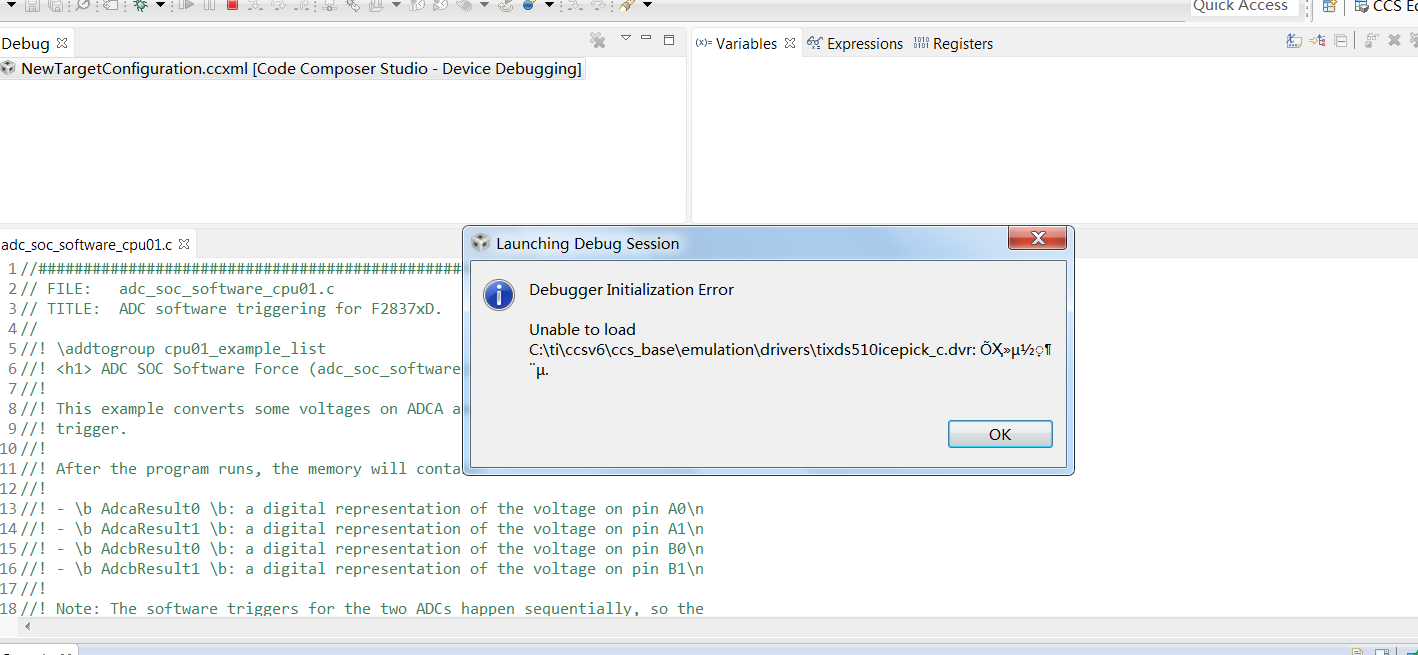Click the red Terminate icon
Viewport: 1418px width, 655px height.
click(232, 6)
